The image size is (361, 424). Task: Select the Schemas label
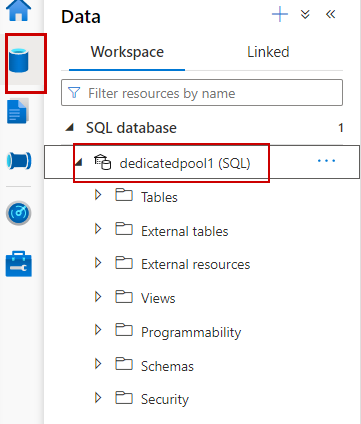(167, 366)
